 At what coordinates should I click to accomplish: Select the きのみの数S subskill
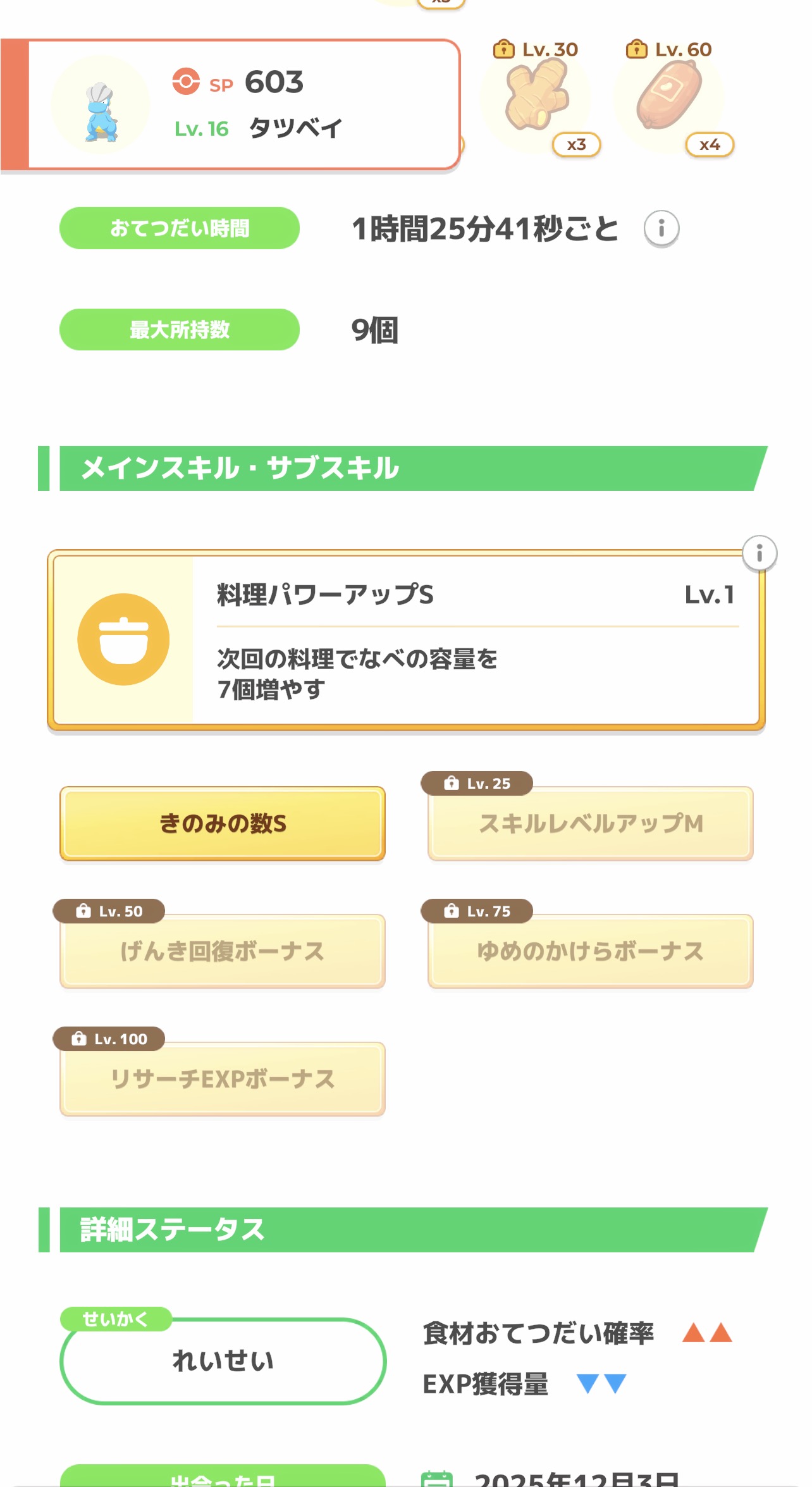223,824
